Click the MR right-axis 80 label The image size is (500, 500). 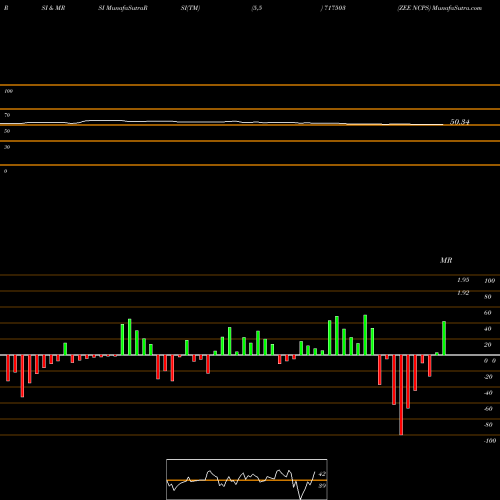[x=488, y=297]
